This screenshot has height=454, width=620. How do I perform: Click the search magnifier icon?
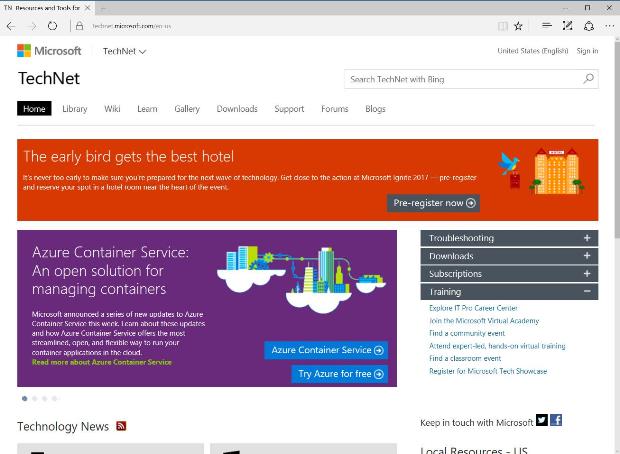pos(588,79)
